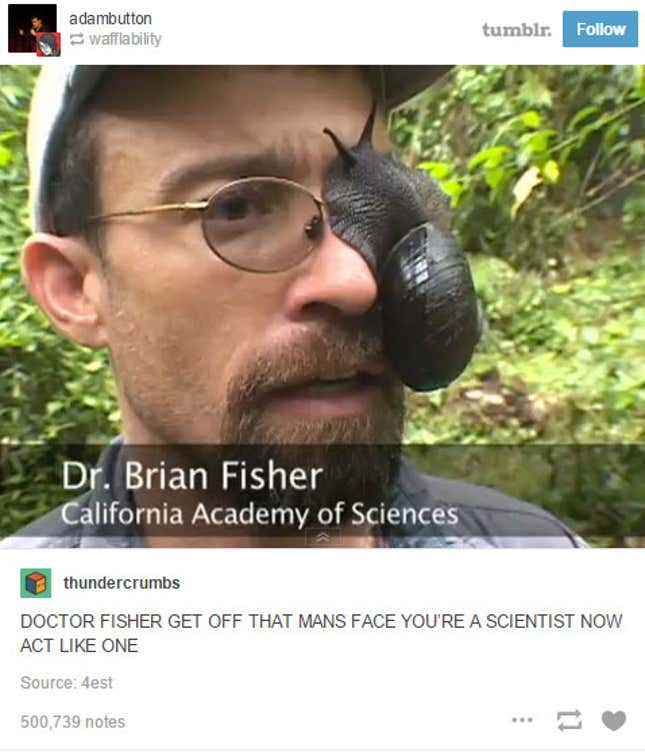Screen dimensions: 645x752
Task: Open the three-dot more options menu
Action: [522, 720]
